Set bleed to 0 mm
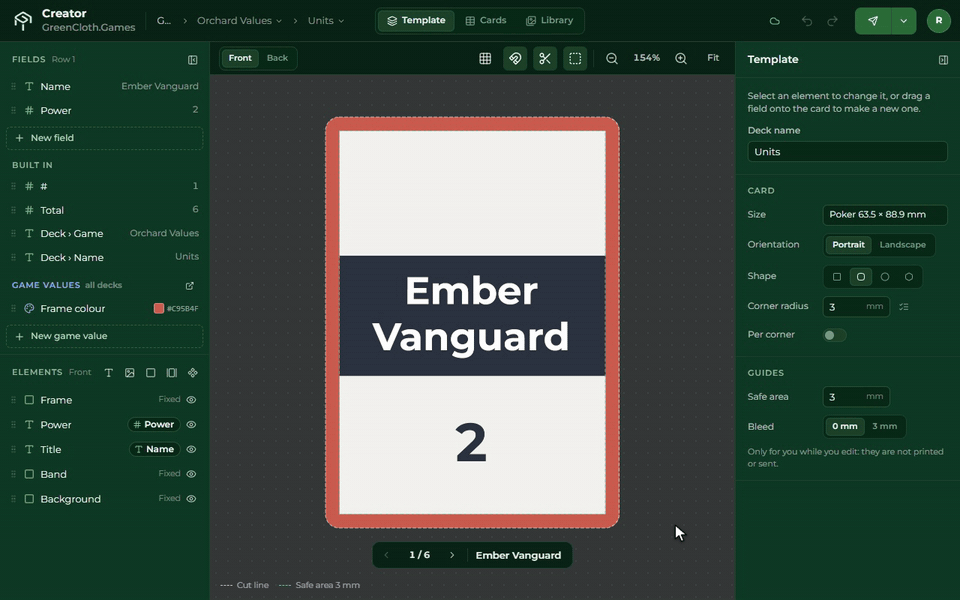Image resolution: width=960 pixels, height=600 pixels. tap(844, 427)
